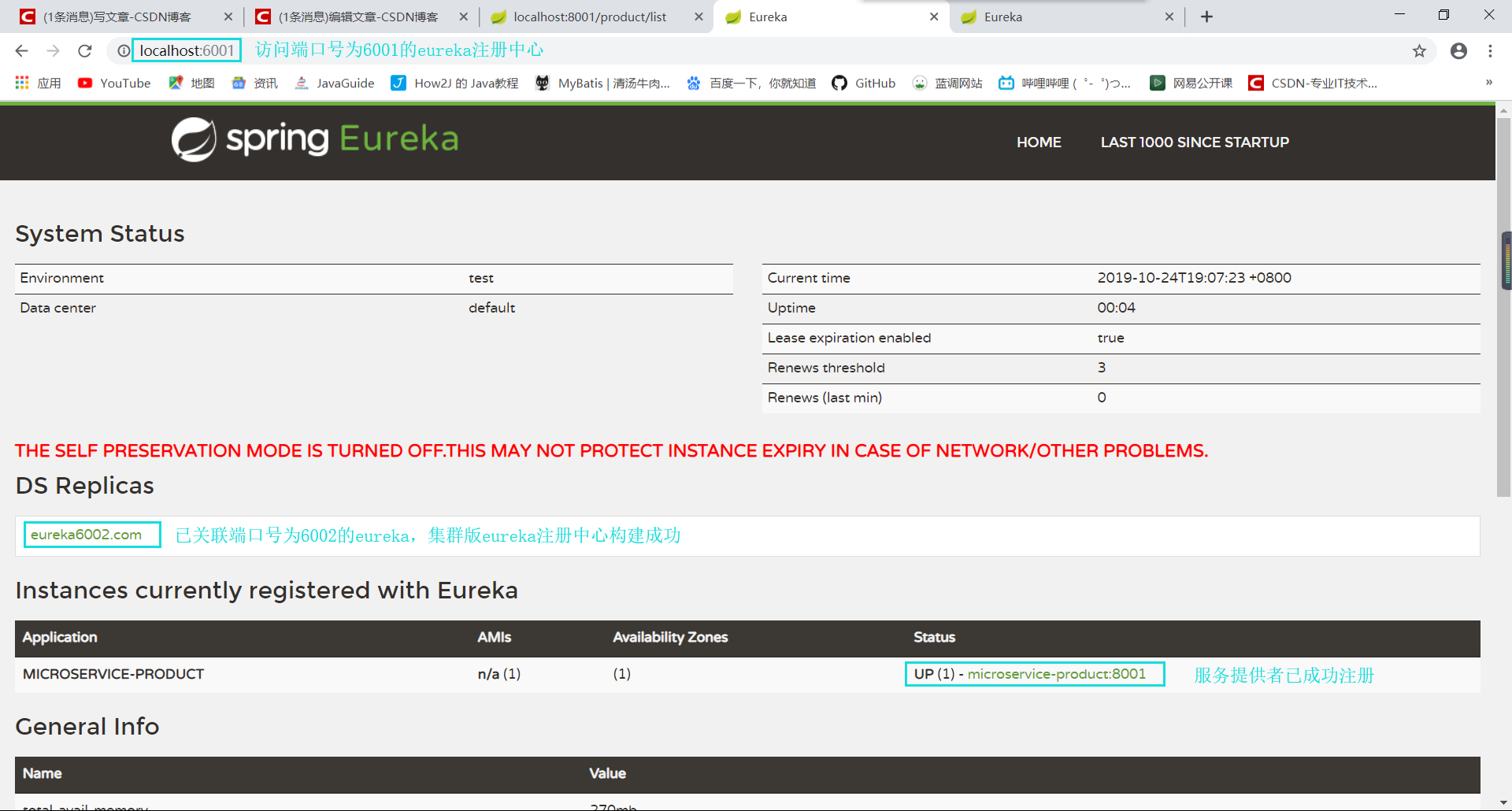
Task: Click the Data center value default
Action: tap(491, 308)
